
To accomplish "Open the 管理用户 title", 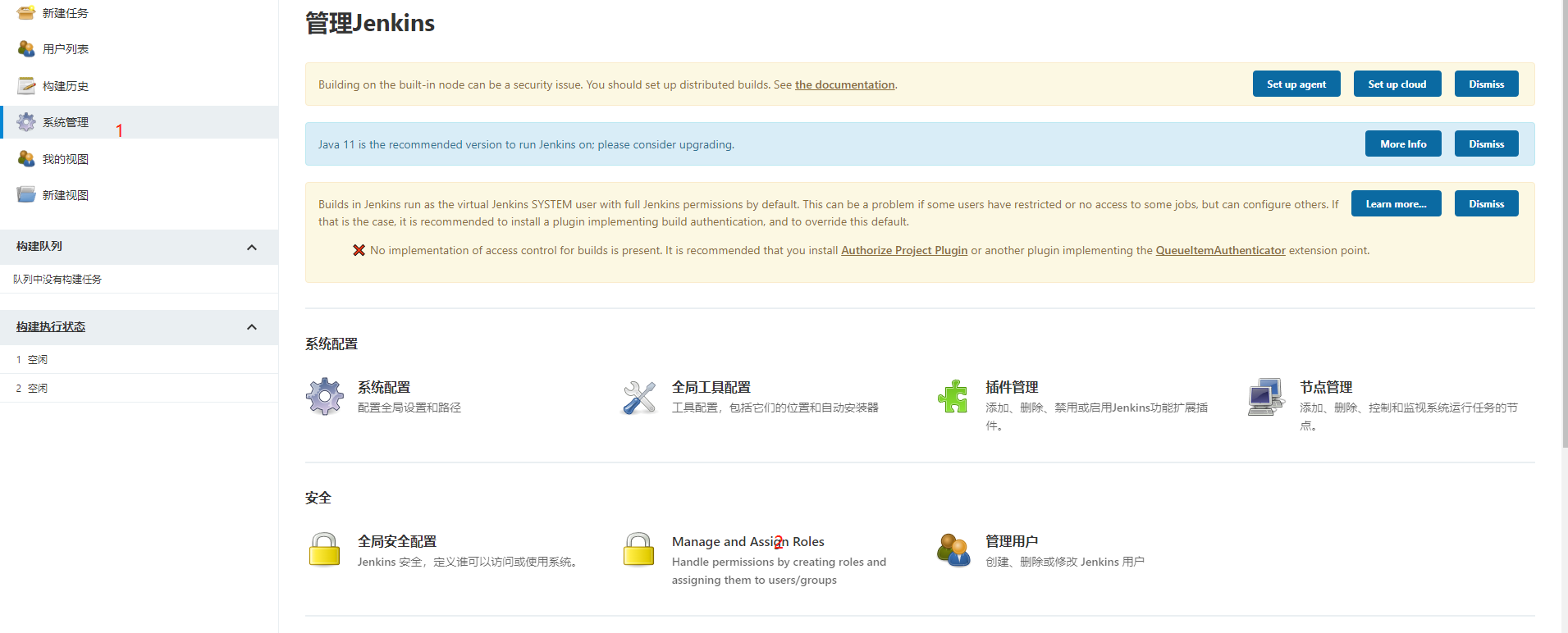I will (x=1012, y=541).
